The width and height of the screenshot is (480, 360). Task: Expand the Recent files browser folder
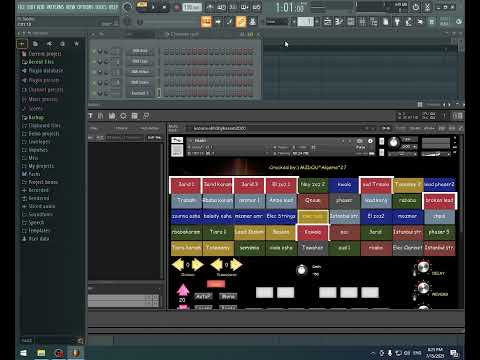pyautogui.click(x=38, y=62)
